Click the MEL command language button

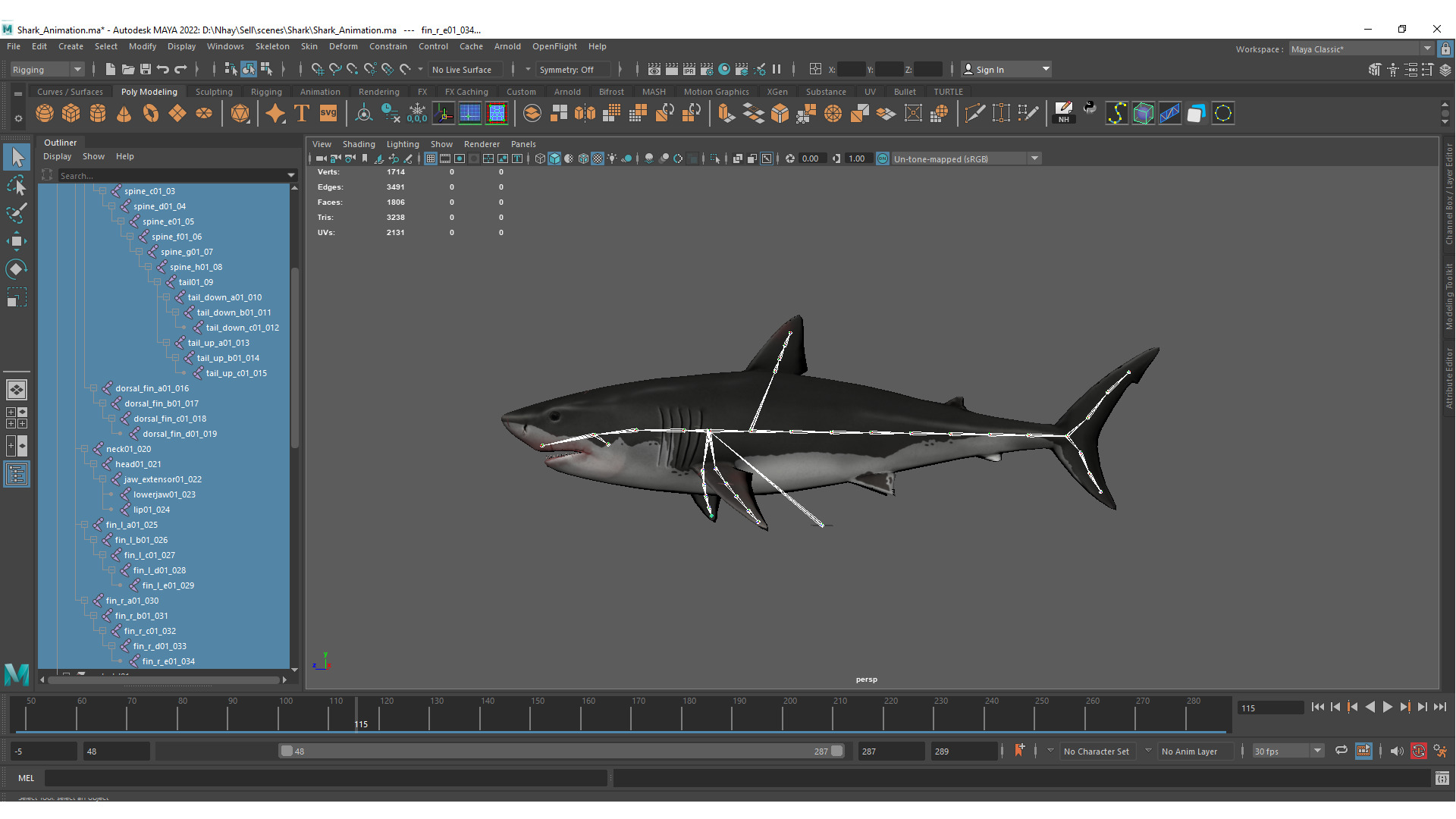26,778
